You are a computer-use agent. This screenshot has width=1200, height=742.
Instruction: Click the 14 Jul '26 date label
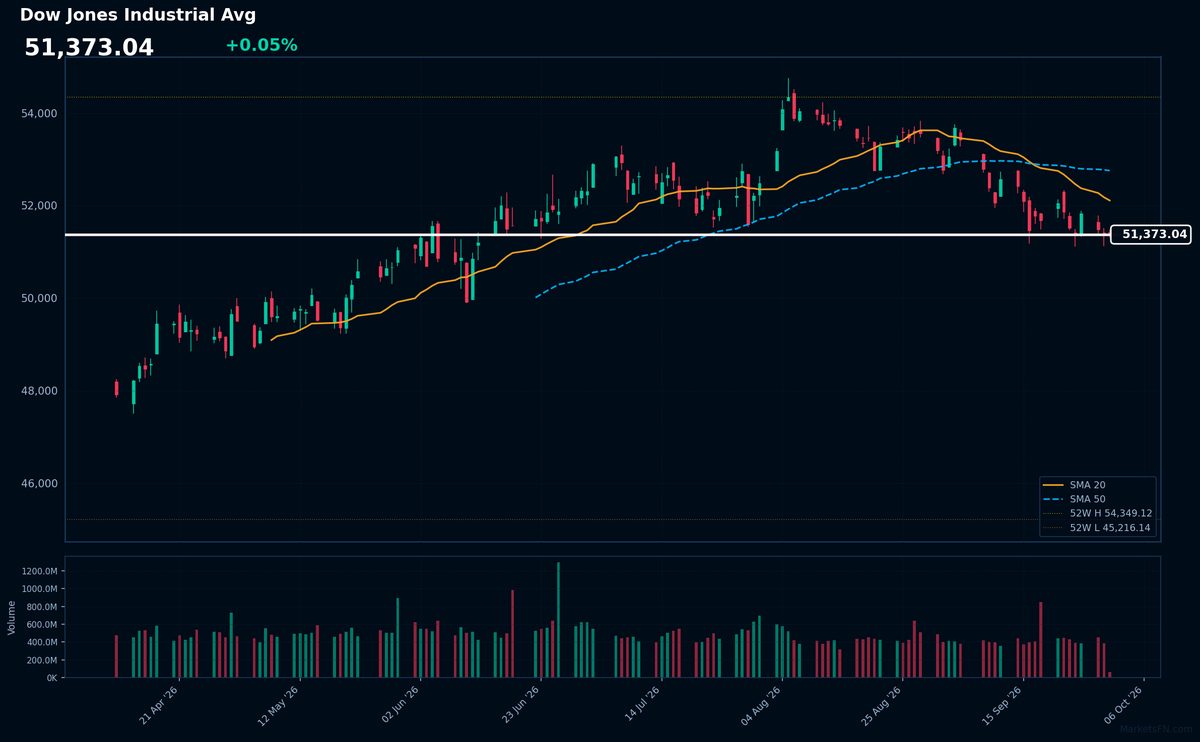[x=641, y=705]
